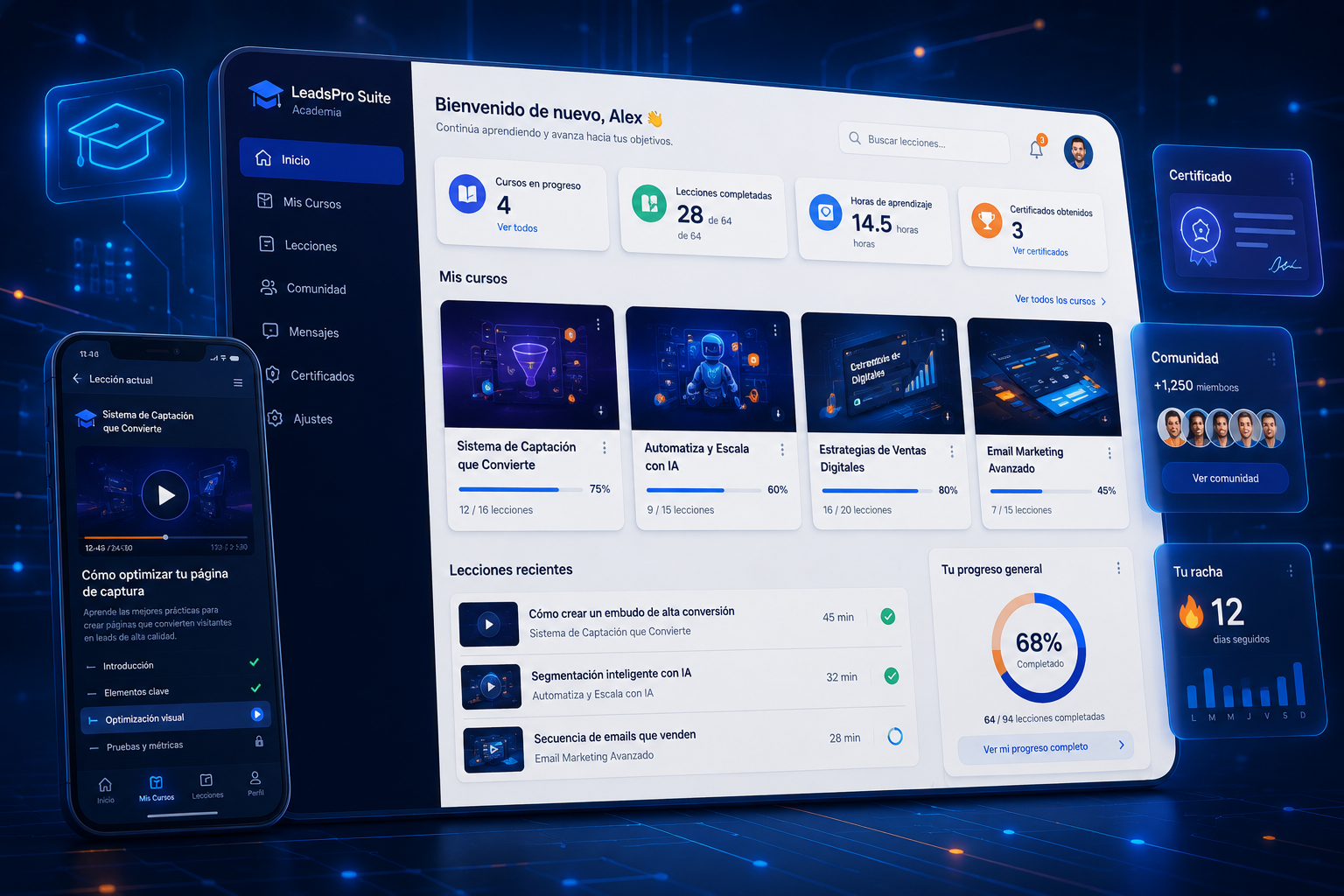Tap the checkmark on phone Elementos clave row
Screen dimensions: 1344x896
point(255,688)
